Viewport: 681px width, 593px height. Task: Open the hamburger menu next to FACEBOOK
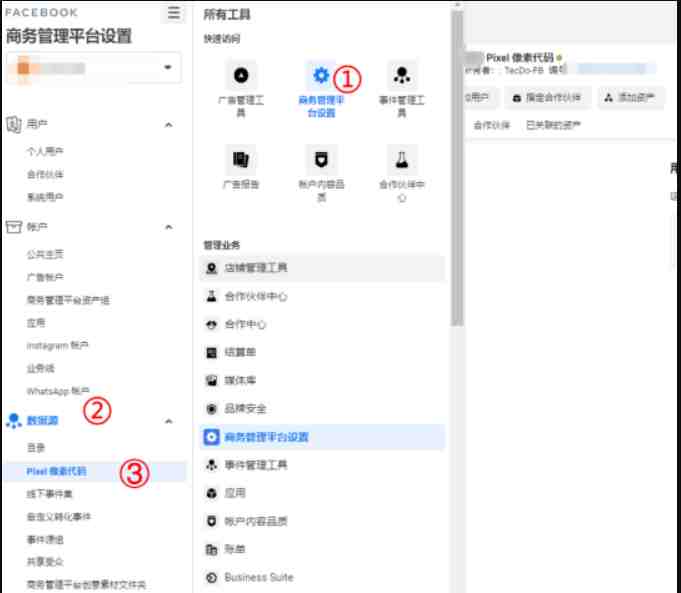click(174, 13)
